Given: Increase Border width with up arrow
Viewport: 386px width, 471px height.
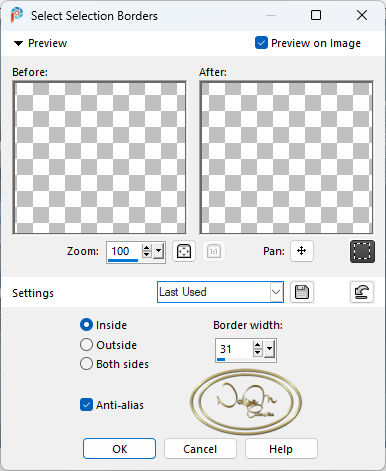Looking at the screenshot, I should [x=257, y=345].
